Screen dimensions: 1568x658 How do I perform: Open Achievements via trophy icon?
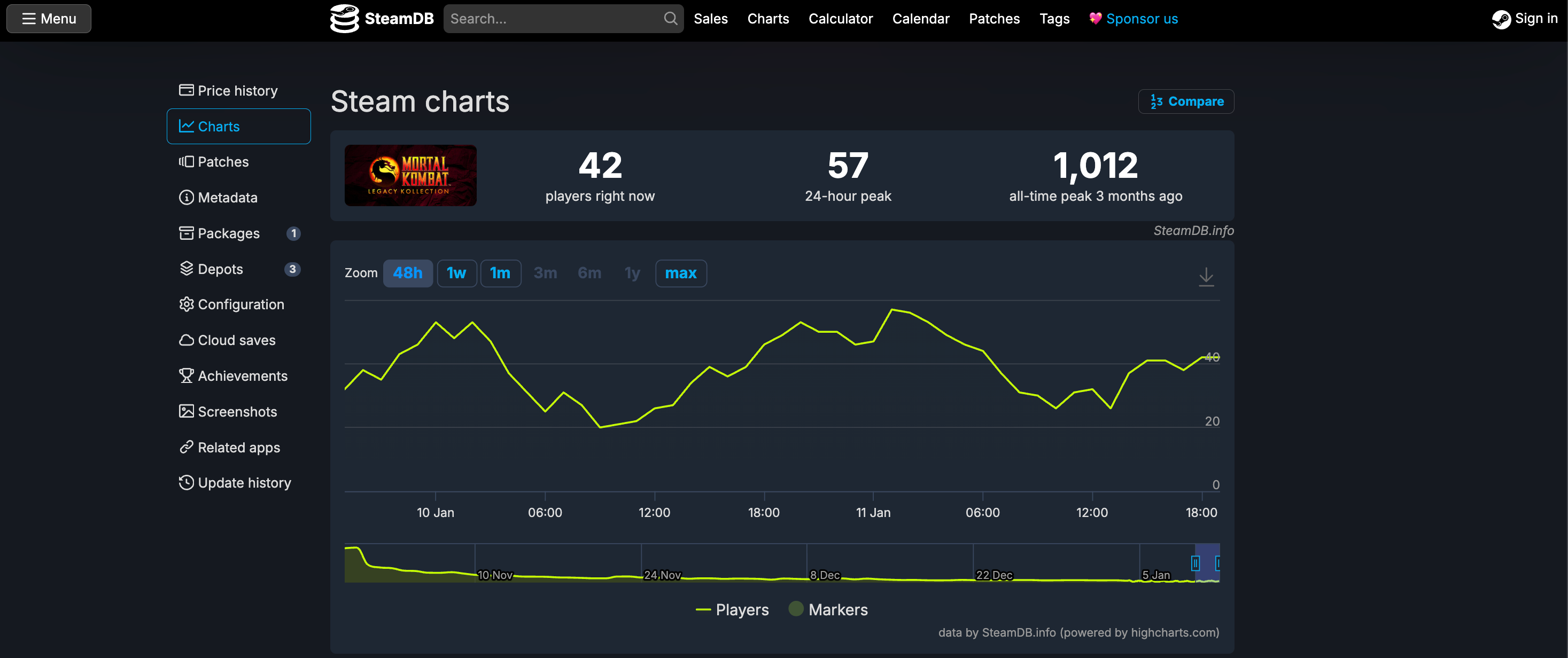click(x=187, y=376)
